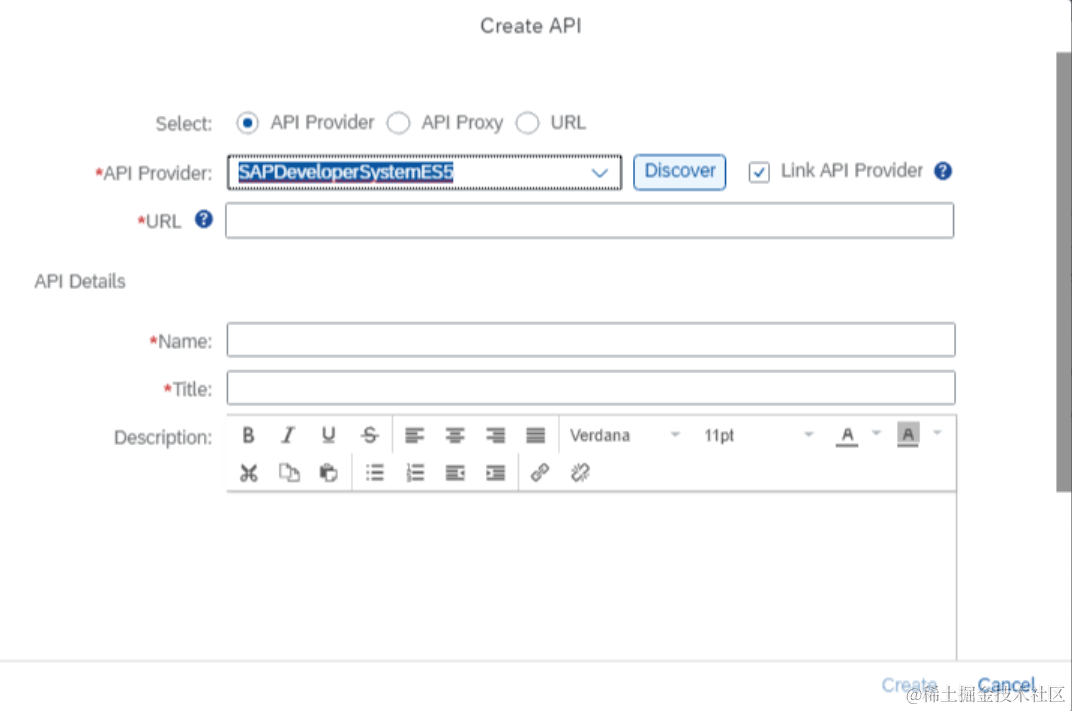Remove hyperlink with unlink icon
Viewport: 1072px width, 711px height.
coord(580,472)
